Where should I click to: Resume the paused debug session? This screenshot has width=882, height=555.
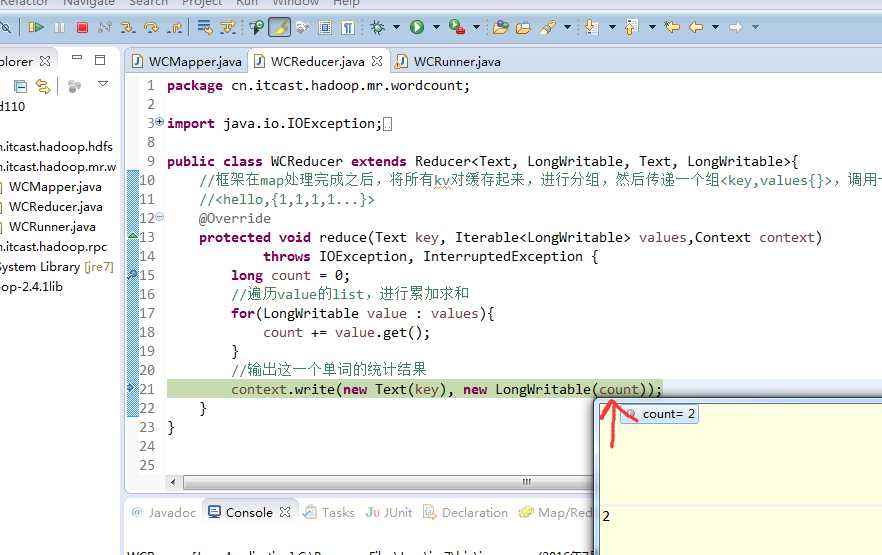click(x=35, y=27)
